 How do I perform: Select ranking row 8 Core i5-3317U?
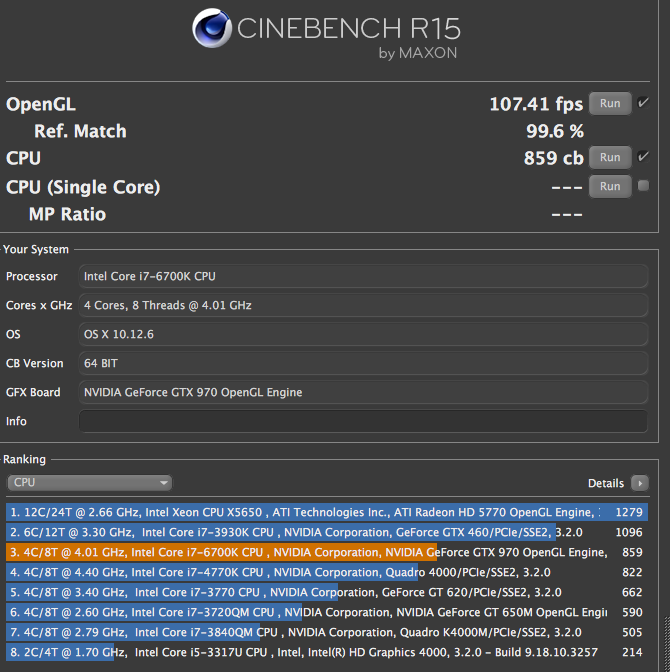tap(327, 652)
